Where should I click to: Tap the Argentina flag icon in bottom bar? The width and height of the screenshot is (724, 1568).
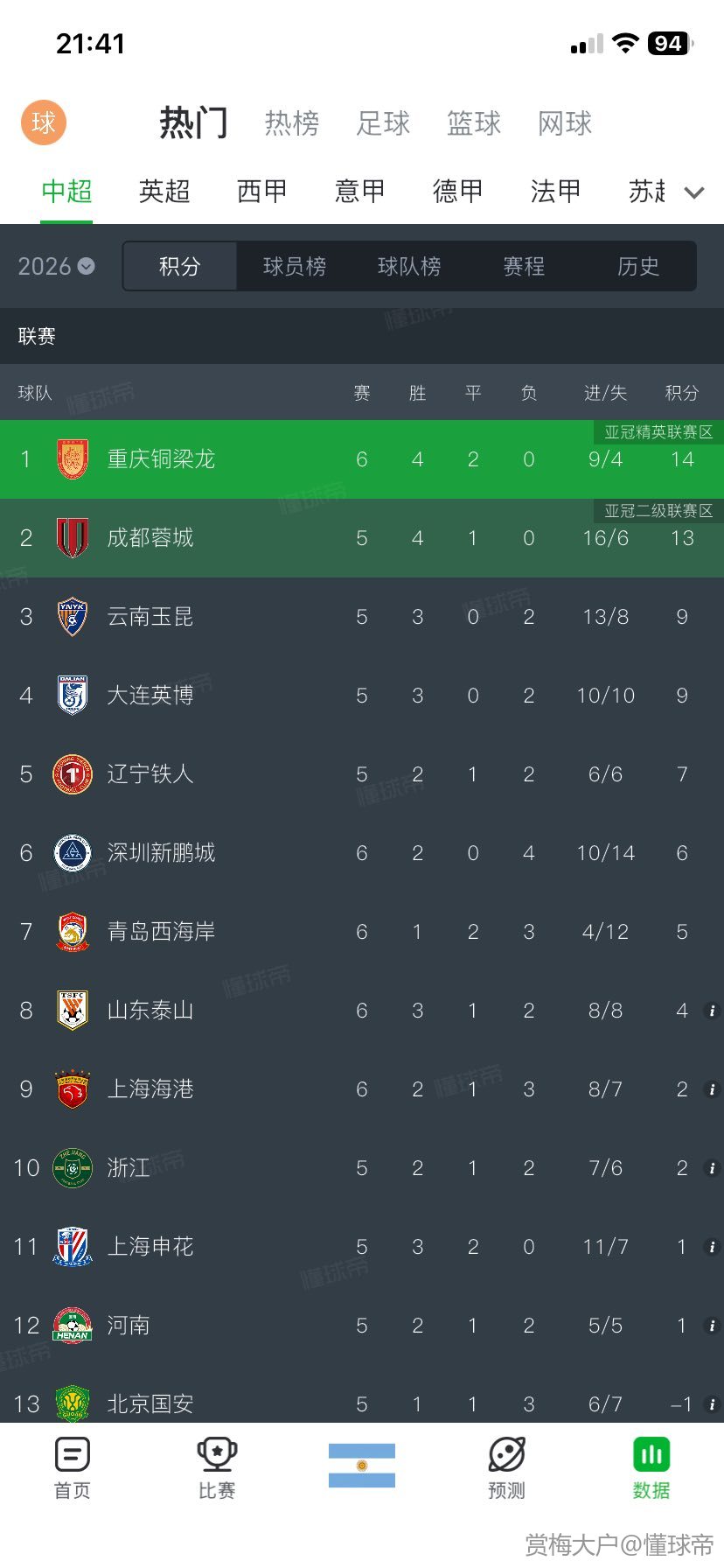[x=362, y=1465]
